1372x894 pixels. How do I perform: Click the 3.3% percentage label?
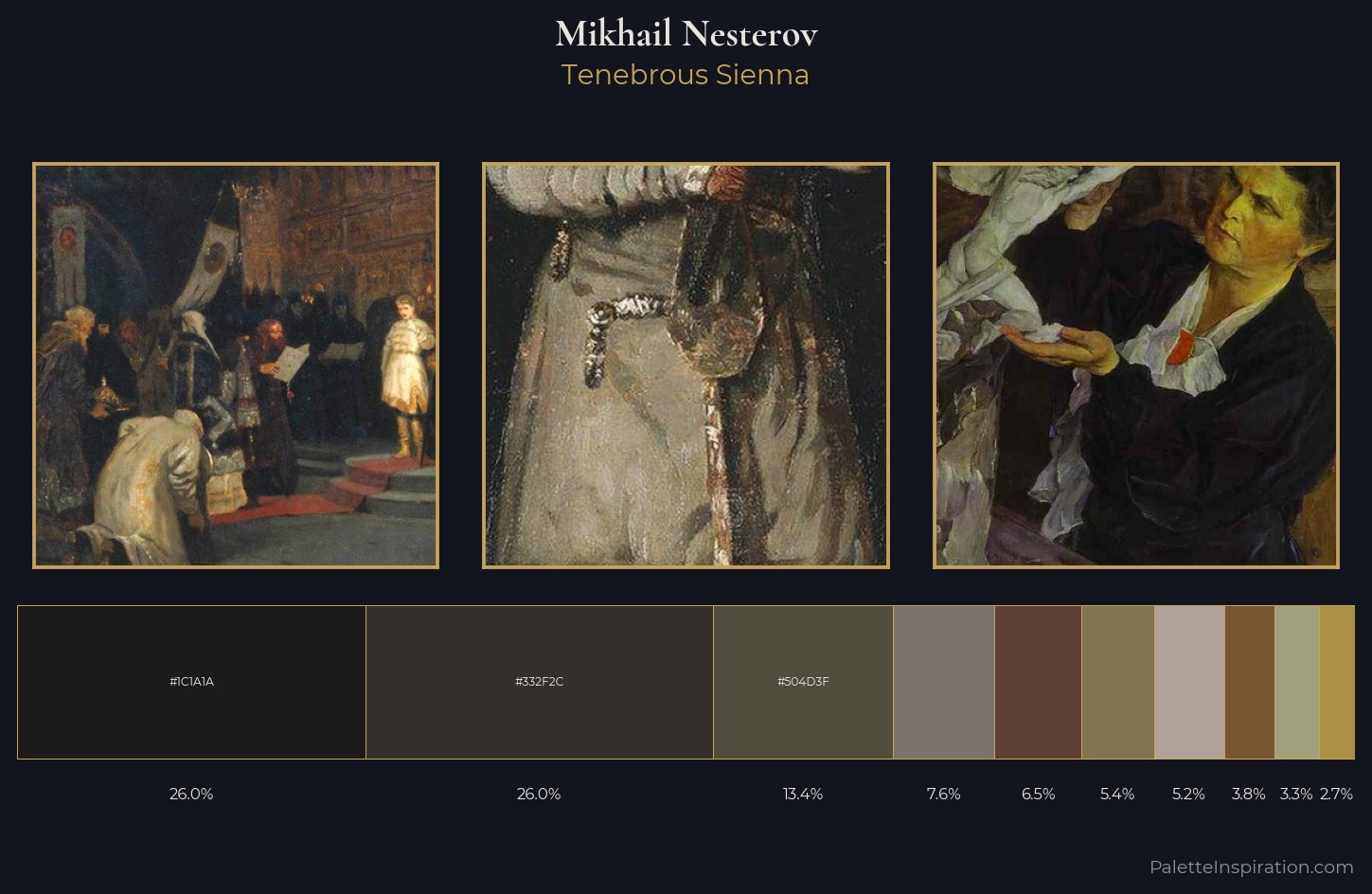(x=1296, y=794)
